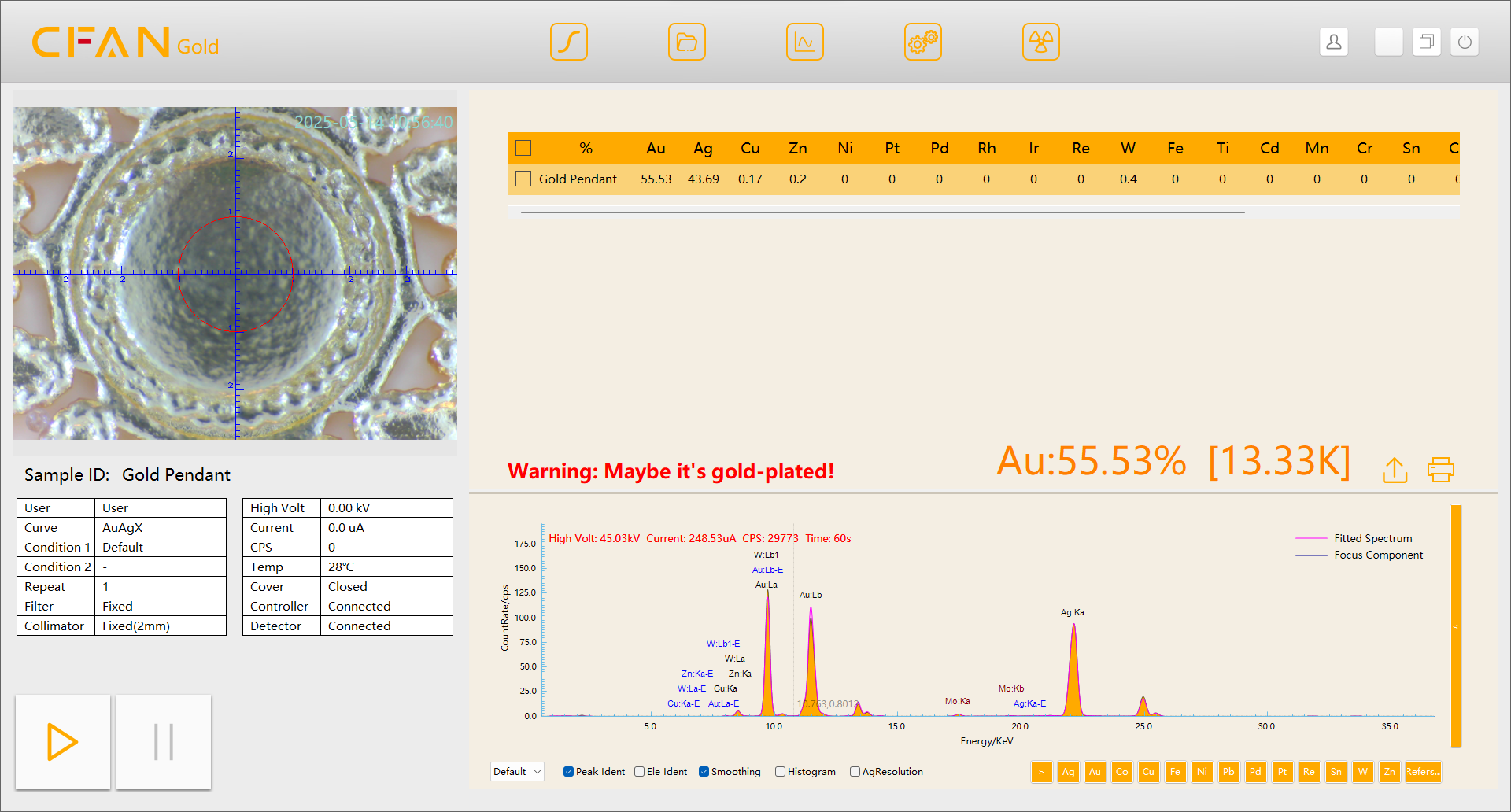Open the gear settings icon
The image size is (1511, 812).
pos(923,42)
